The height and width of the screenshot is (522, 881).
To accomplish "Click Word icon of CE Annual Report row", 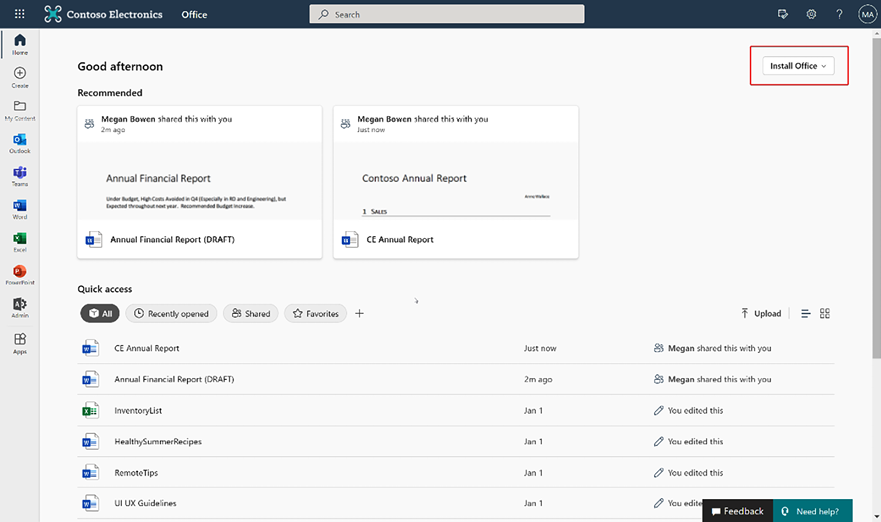I will [x=90, y=348].
